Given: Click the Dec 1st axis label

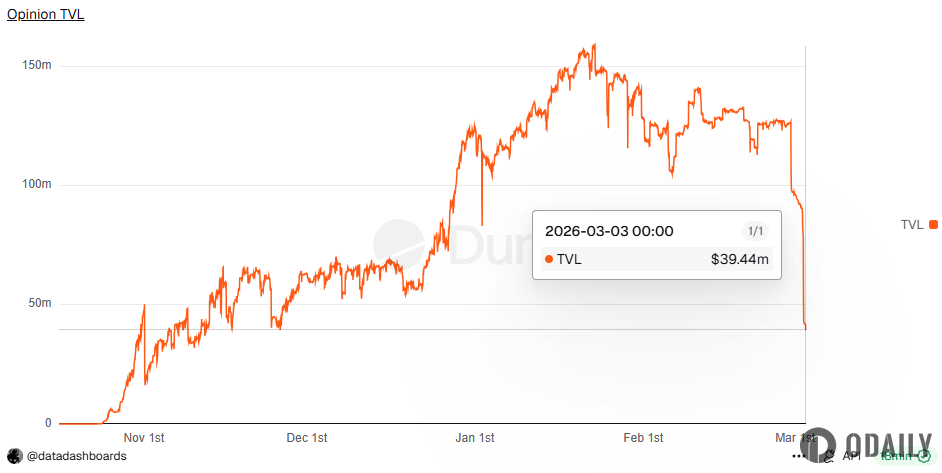Looking at the screenshot, I should tap(307, 438).
